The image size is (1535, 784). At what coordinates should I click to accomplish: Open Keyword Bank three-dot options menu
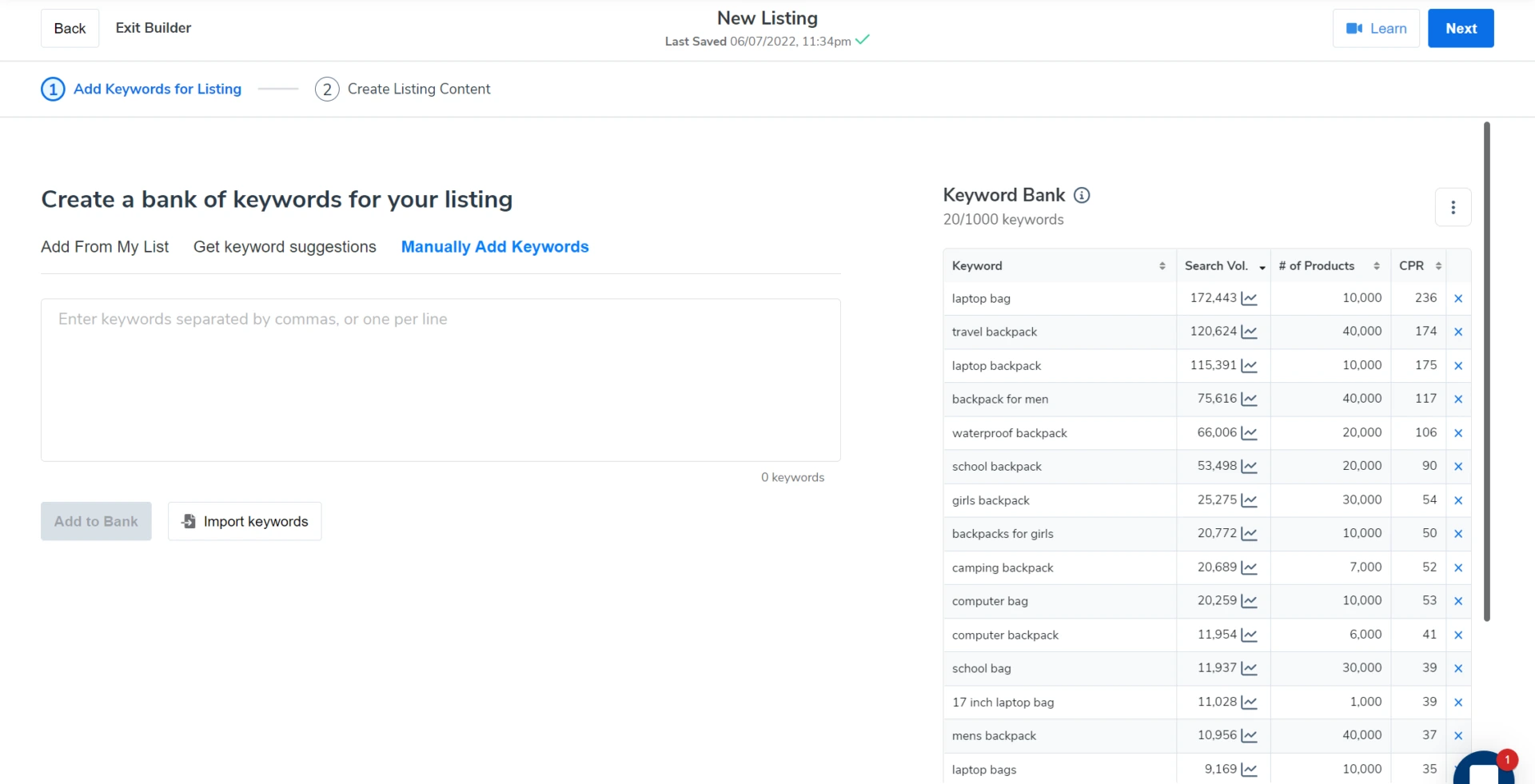tap(1453, 208)
